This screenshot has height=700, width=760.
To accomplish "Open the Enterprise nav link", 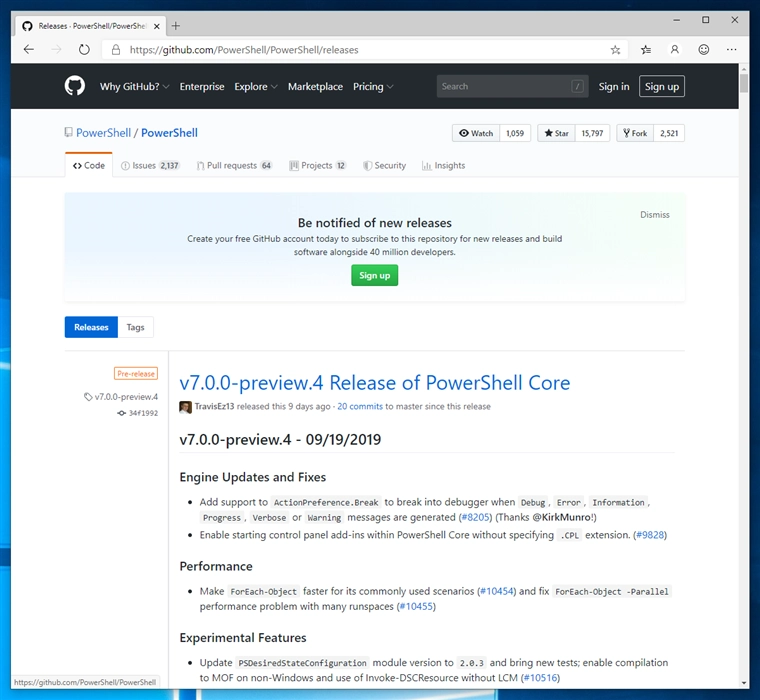I will click(x=202, y=86).
